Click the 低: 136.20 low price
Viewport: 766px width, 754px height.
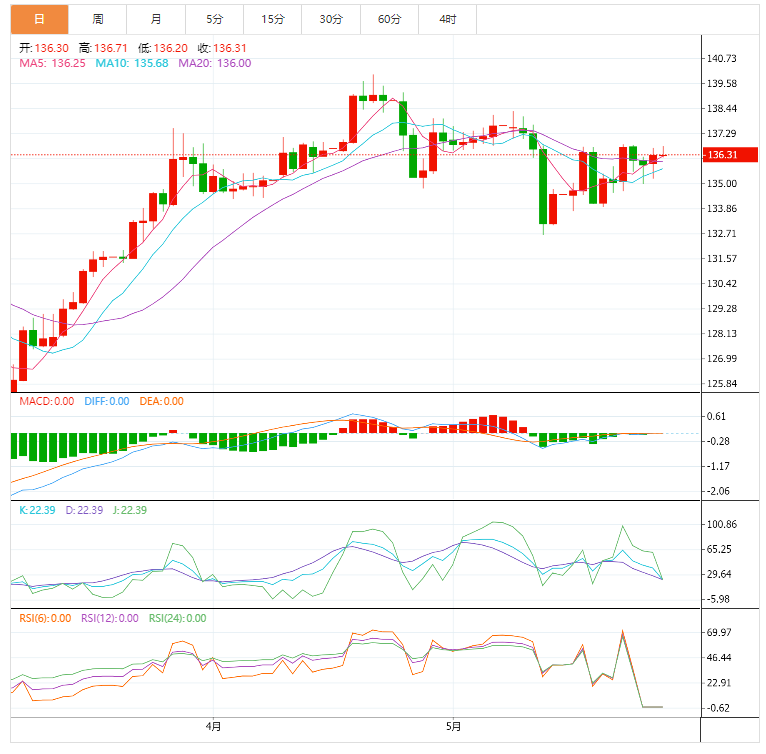tap(163, 48)
